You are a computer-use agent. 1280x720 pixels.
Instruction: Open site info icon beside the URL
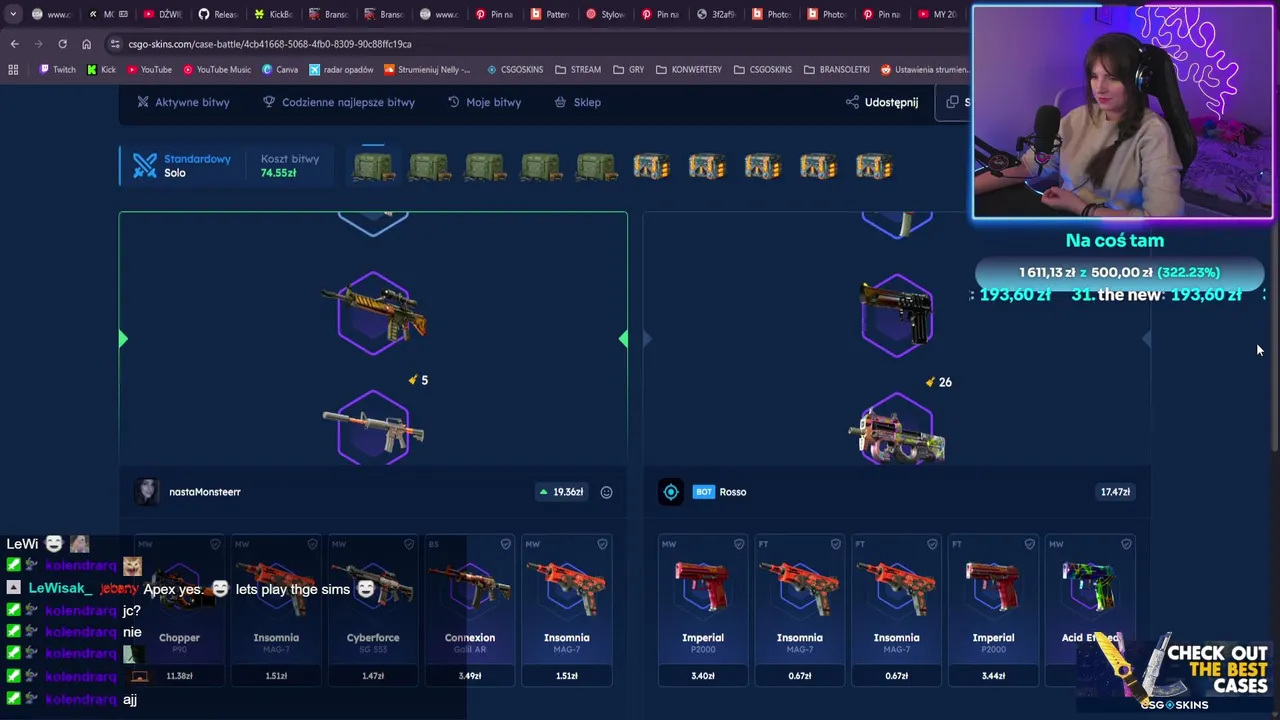coord(115,44)
